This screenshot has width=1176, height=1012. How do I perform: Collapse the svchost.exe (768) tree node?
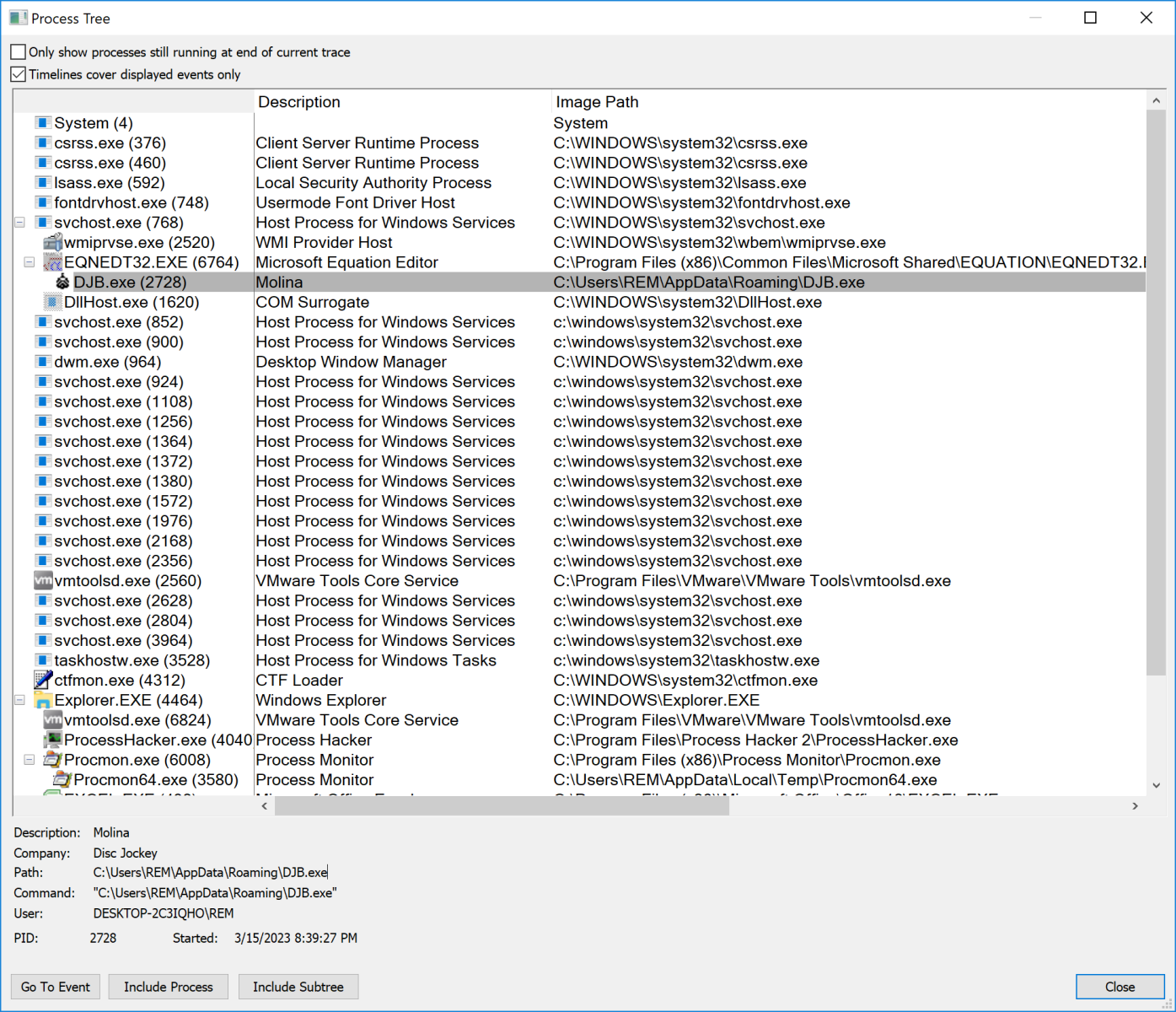pyautogui.click(x=19, y=223)
